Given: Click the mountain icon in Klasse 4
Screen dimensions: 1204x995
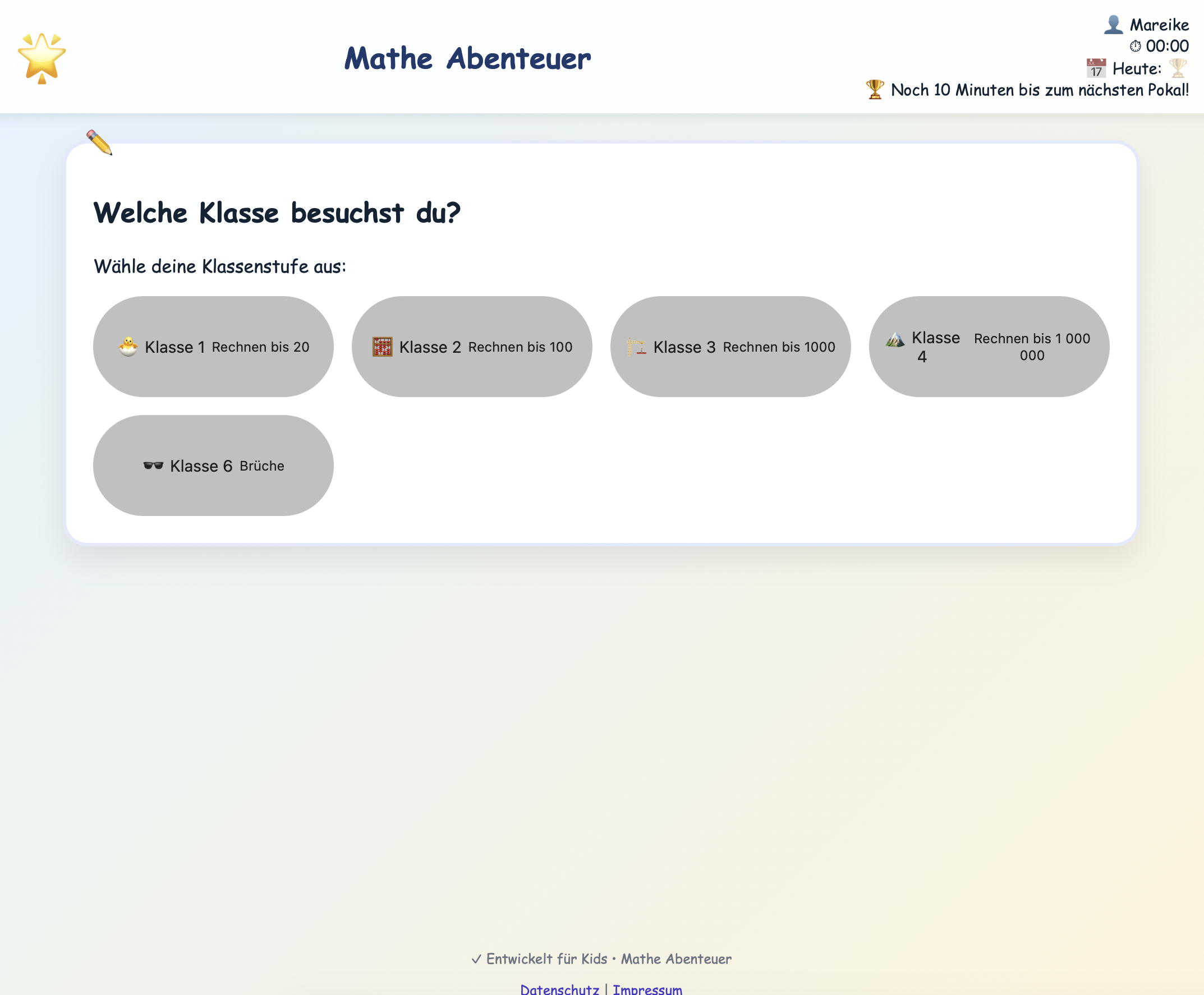Looking at the screenshot, I should click(895, 339).
